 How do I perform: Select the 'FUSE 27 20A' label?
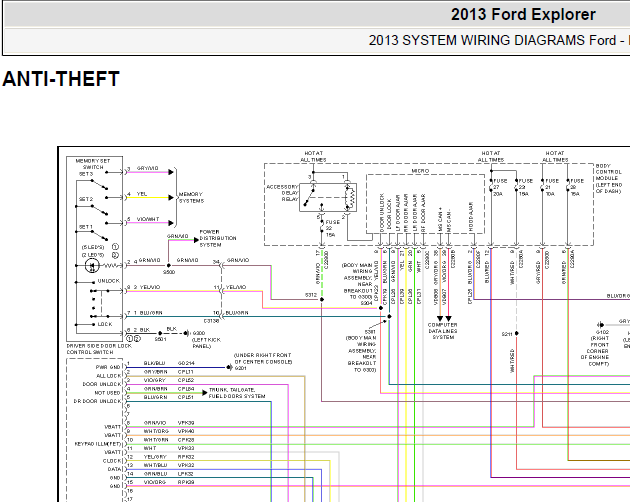(x=498, y=187)
